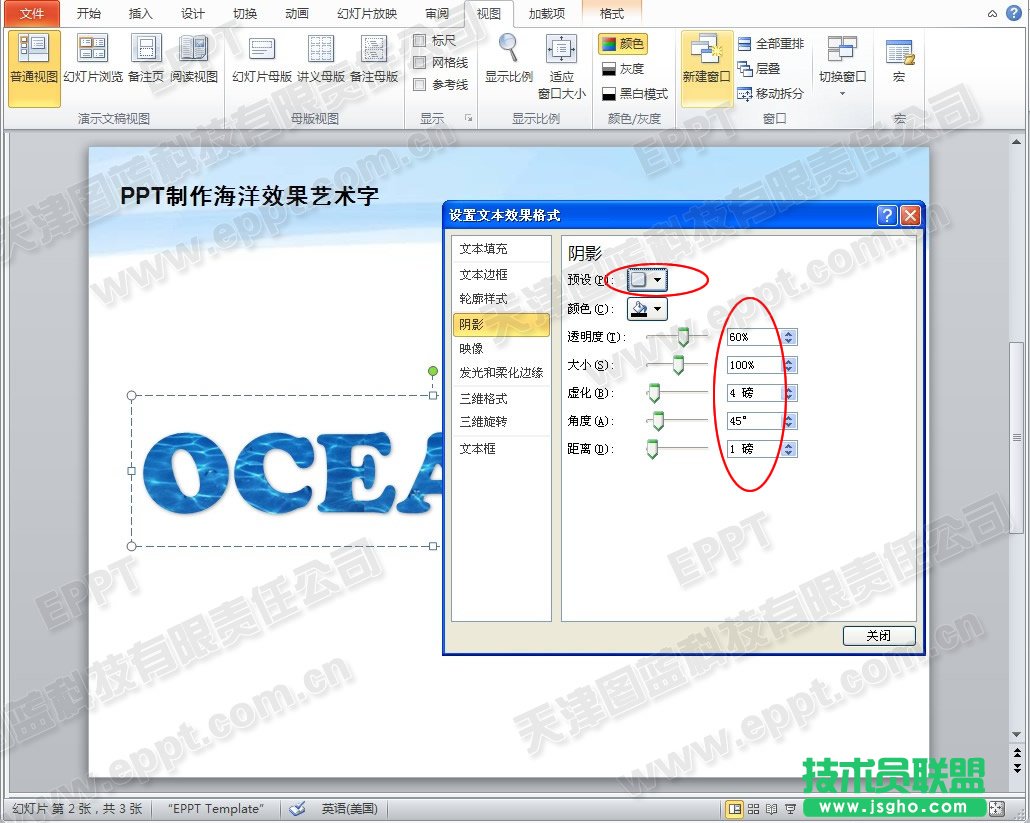Enable the 标尺 ruler checkbox
This screenshot has width=1030, height=823.
pos(420,41)
